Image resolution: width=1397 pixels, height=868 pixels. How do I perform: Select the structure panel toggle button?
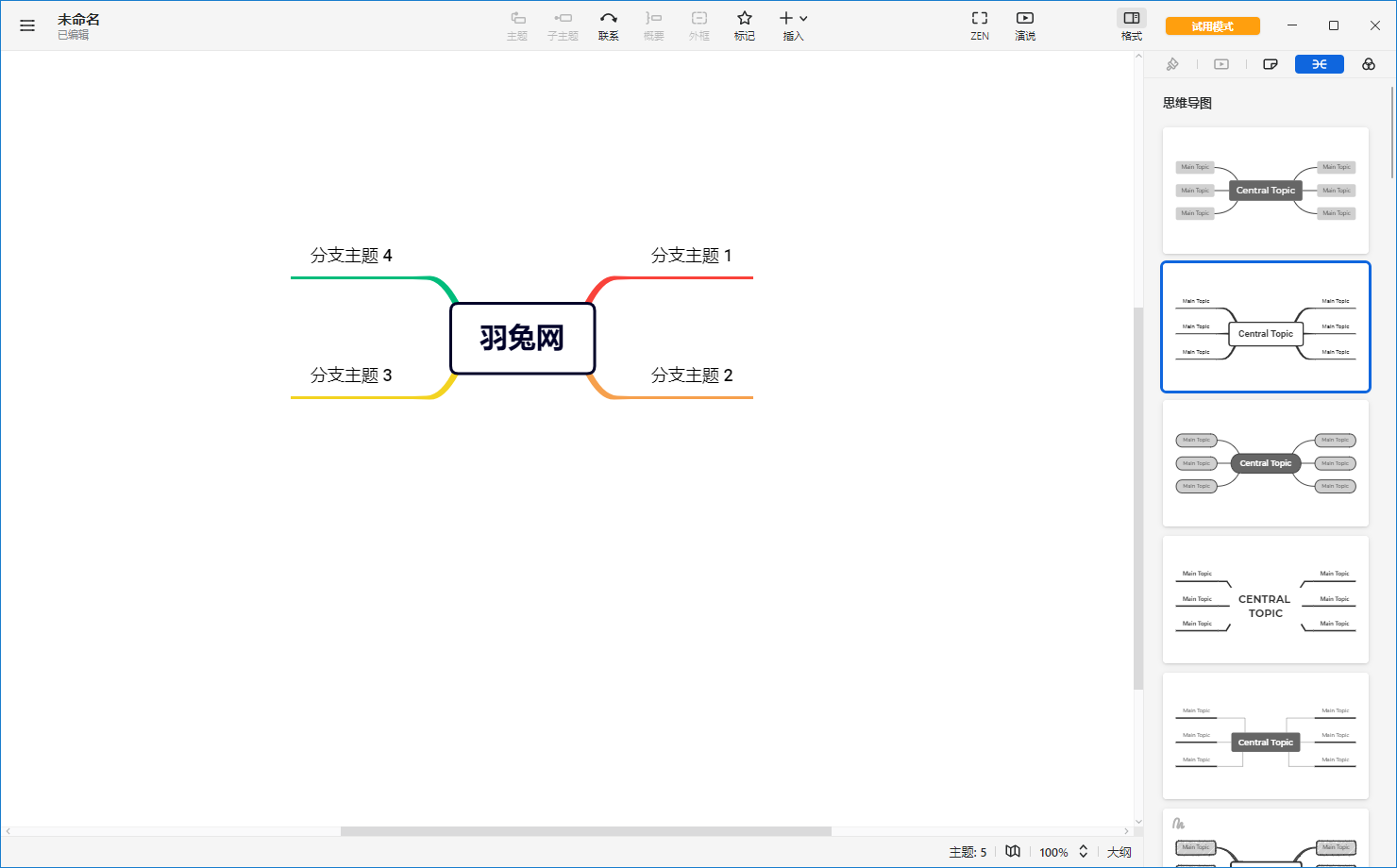point(1319,63)
